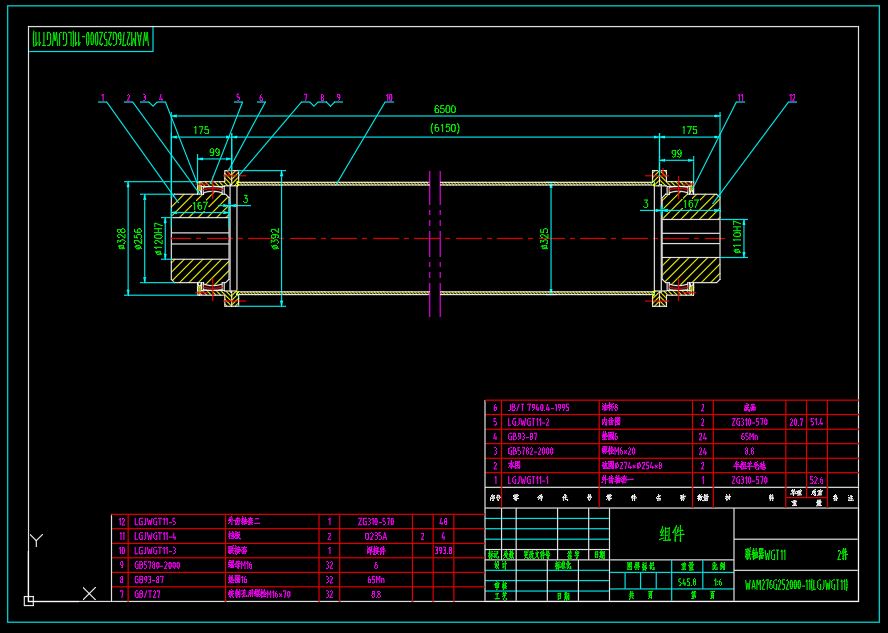Click the 393.8 weight cell

tap(443, 550)
